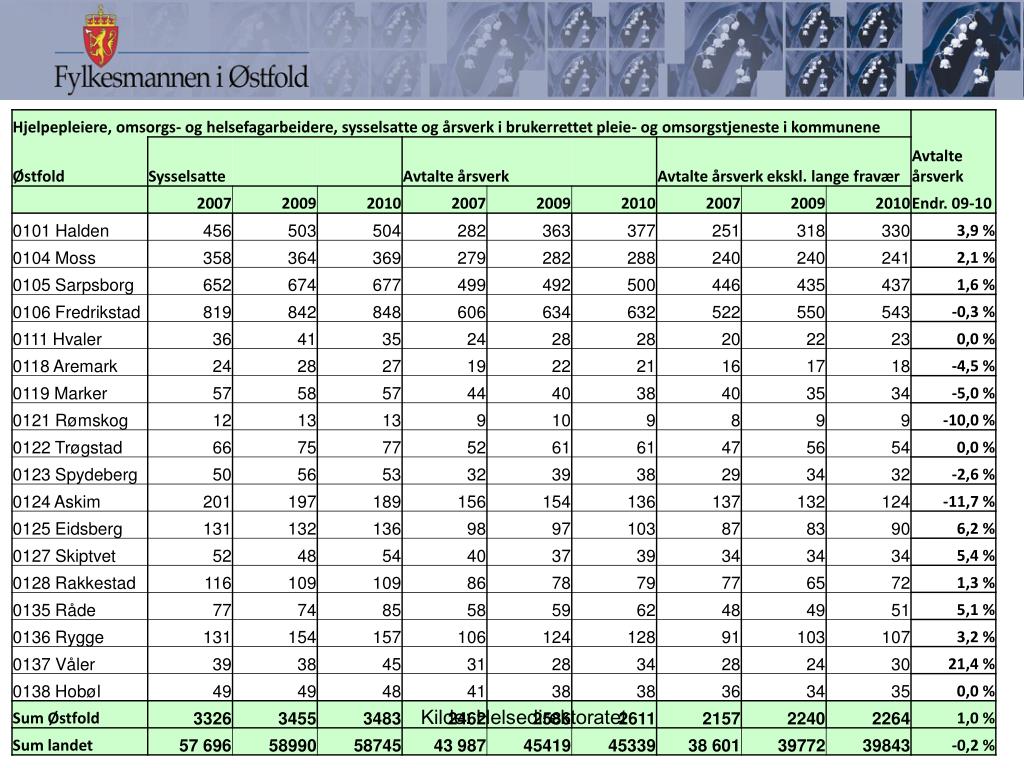Select Sum Østfold's "1,0 %" change value

[976, 718]
